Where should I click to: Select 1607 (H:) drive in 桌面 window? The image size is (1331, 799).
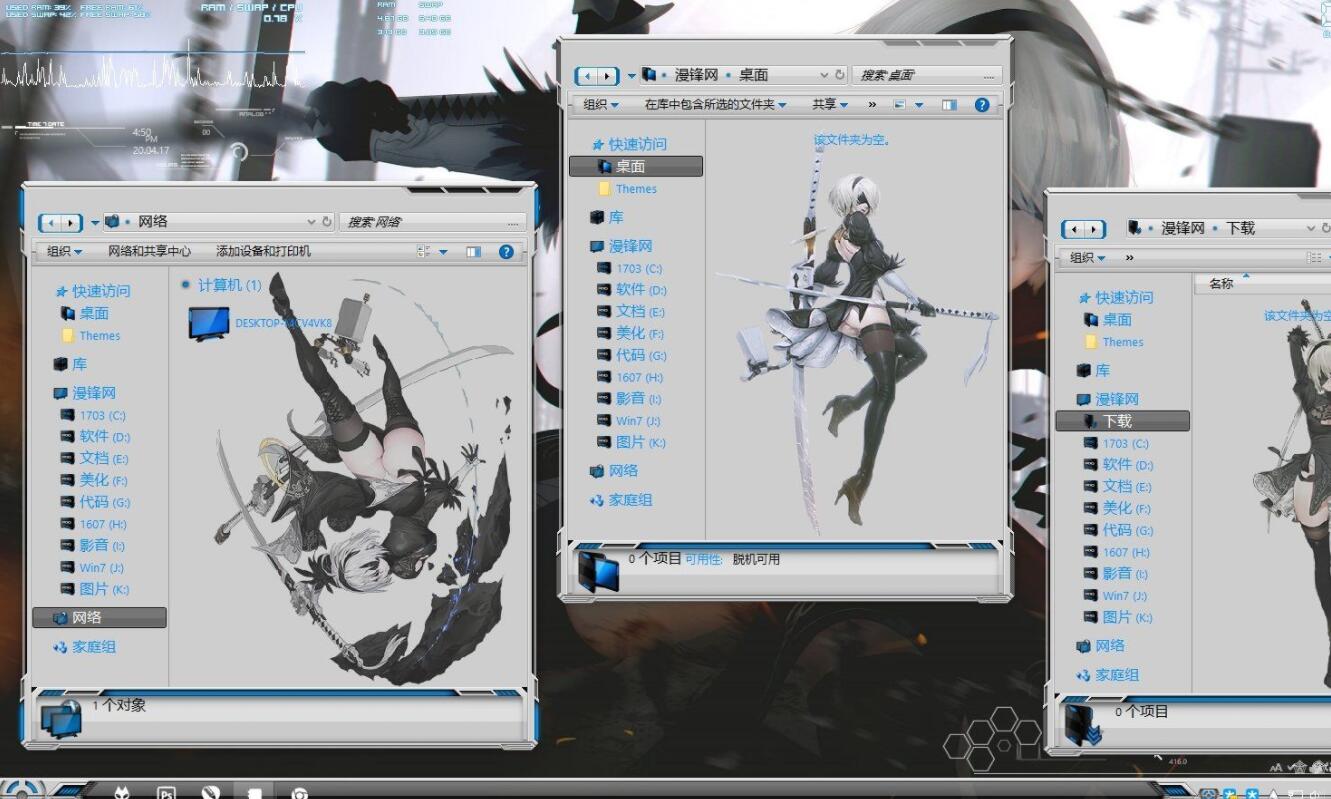(x=629, y=377)
